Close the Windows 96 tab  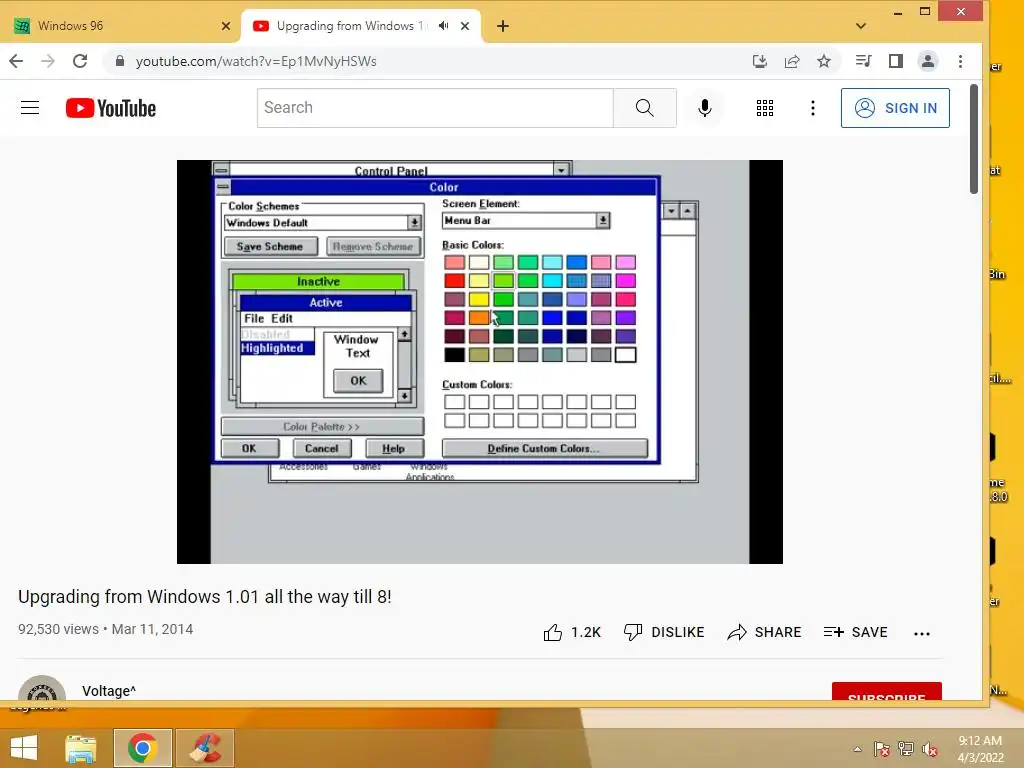point(226,26)
